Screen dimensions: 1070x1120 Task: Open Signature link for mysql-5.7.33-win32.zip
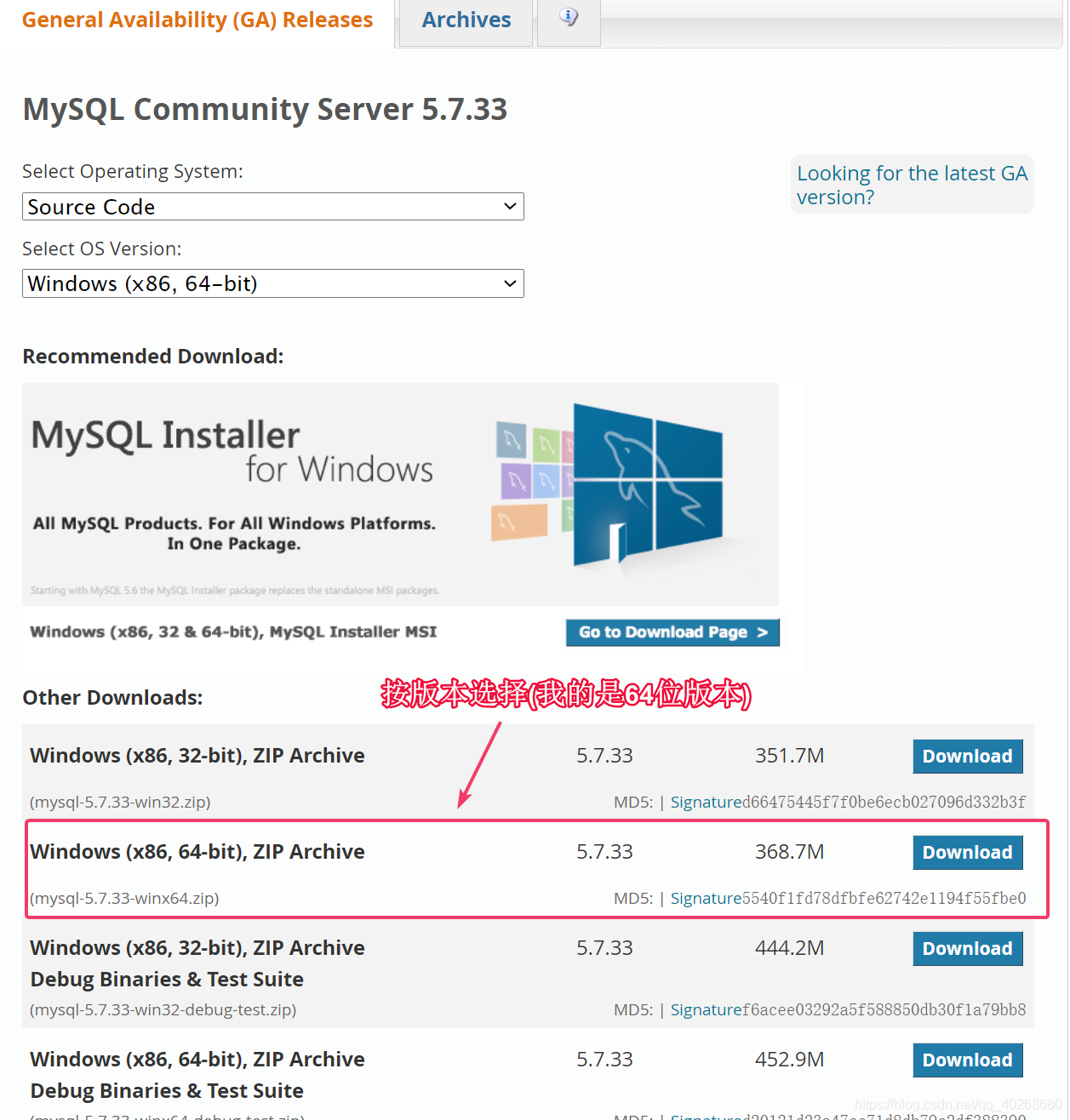pyautogui.click(x=706, y=803)
